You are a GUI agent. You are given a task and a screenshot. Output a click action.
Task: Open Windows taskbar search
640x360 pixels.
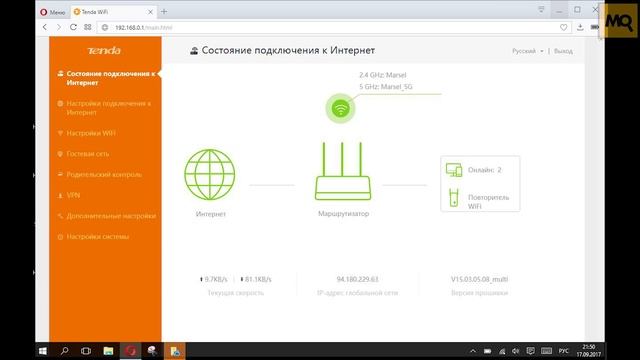click(64, 351)
